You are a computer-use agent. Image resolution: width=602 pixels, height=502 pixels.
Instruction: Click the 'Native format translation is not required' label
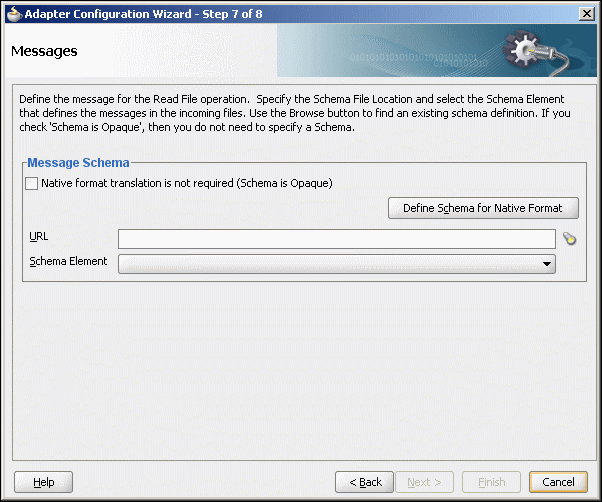[x=187, y=183]
